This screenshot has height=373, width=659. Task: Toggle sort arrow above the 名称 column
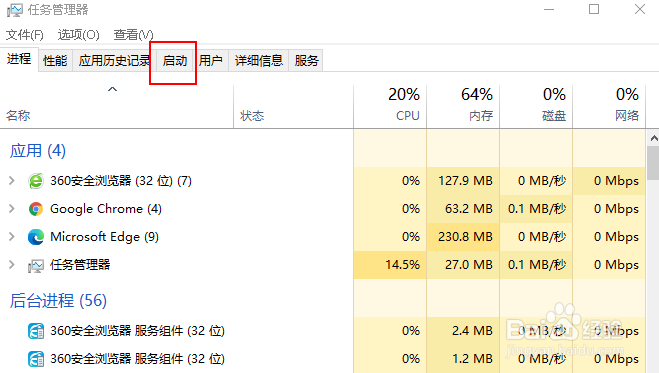pyautogui.click(x=112, y=89)
